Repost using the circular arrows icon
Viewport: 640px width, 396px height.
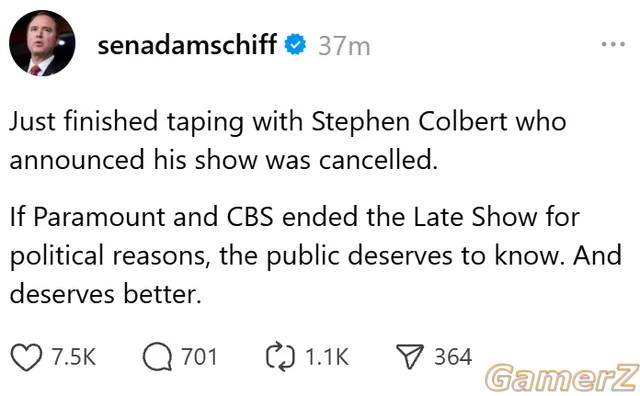click(x=280, y=358)
